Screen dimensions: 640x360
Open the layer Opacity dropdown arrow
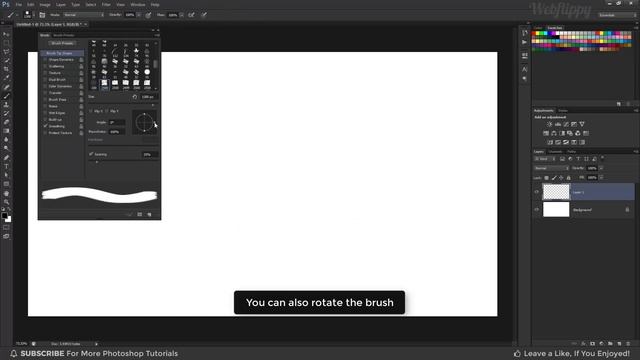pyautogui.click(x=601, y=168)
